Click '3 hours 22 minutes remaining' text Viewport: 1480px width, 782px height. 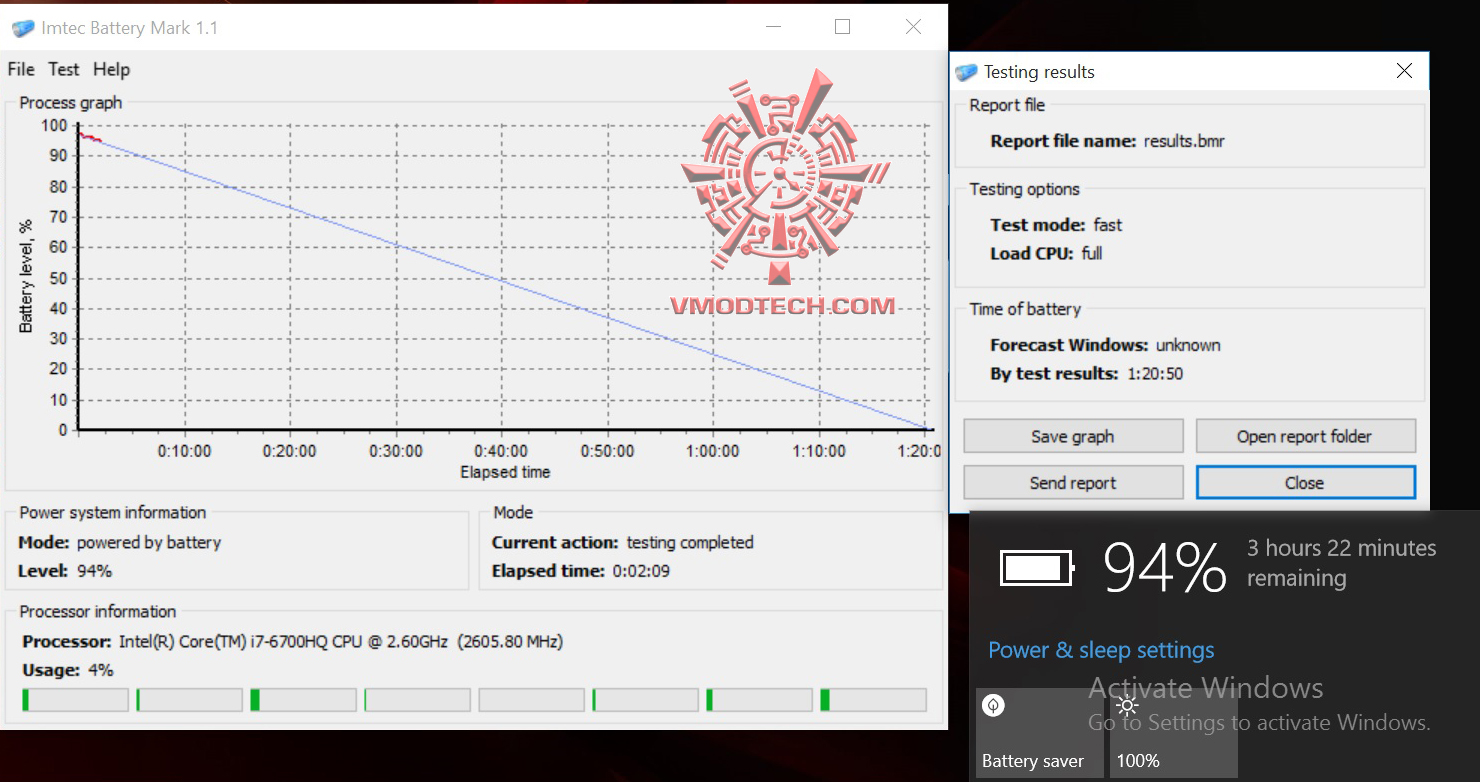click(1341, 563)
